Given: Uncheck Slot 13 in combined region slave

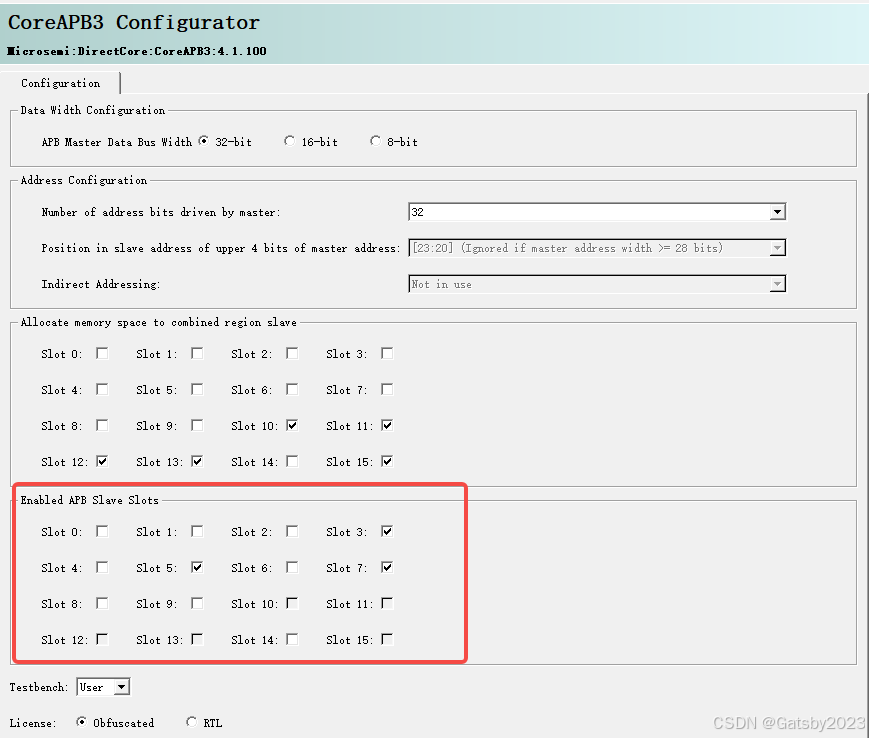Looking at the screenshot, I should (197, 462).
